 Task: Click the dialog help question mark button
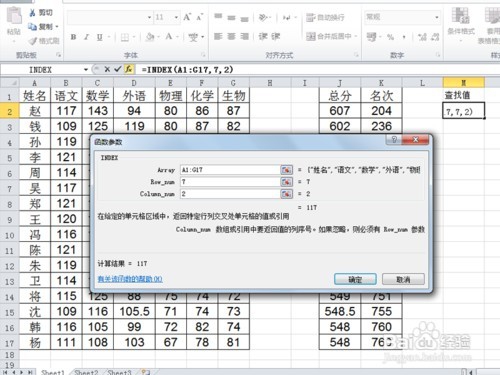(x=394, y=140)
